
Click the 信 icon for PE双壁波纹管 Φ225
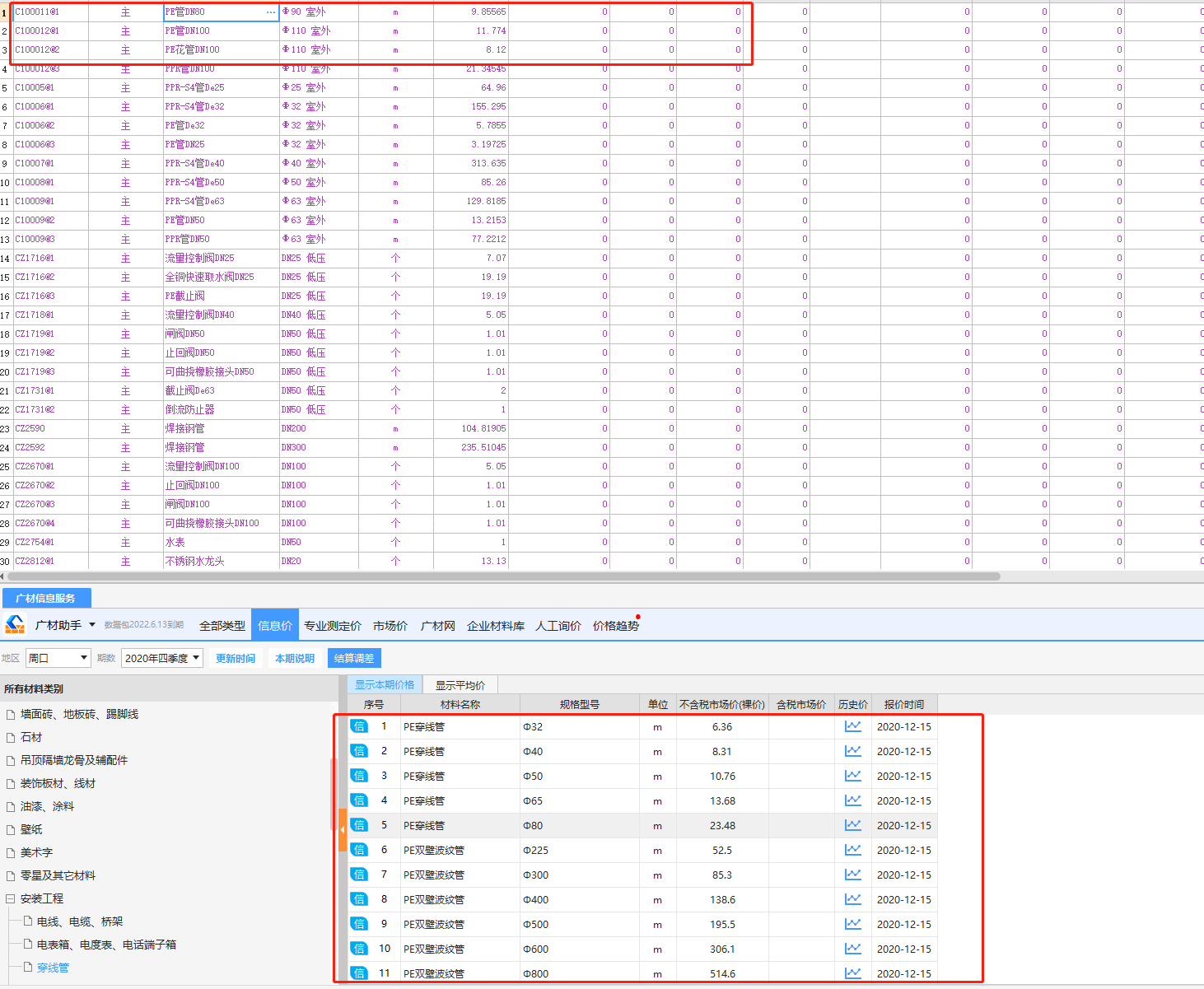359,850
